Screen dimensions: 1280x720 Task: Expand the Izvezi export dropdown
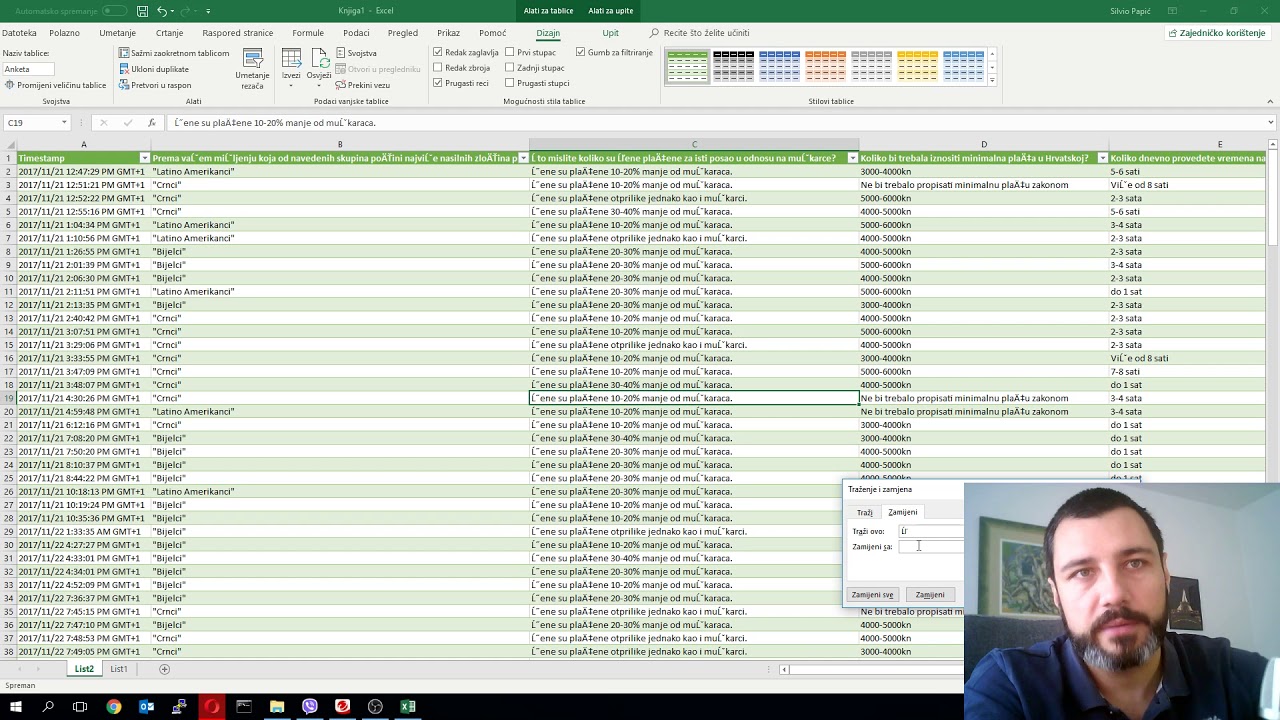point(291,85)
